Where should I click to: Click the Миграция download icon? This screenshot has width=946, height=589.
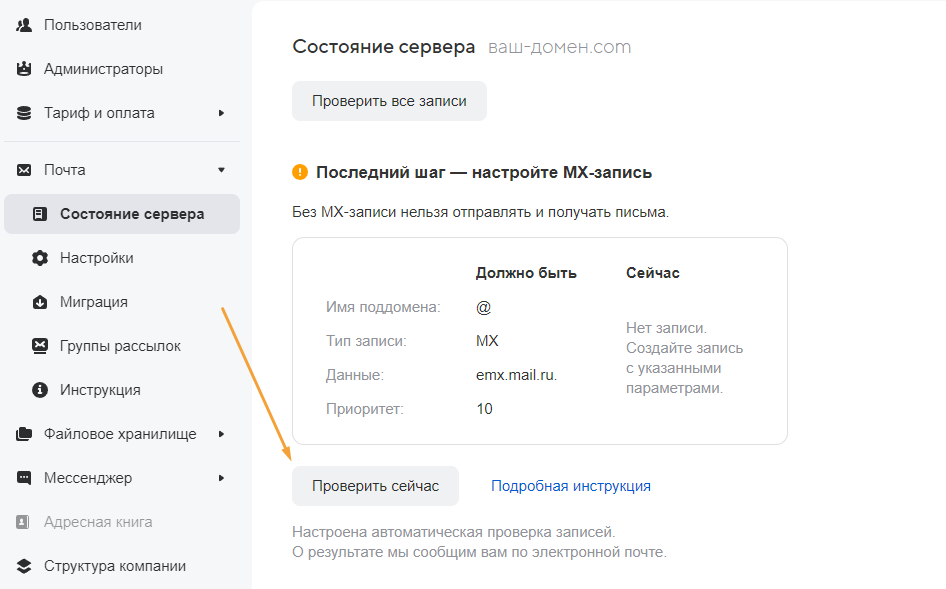(x=40, y=302)
